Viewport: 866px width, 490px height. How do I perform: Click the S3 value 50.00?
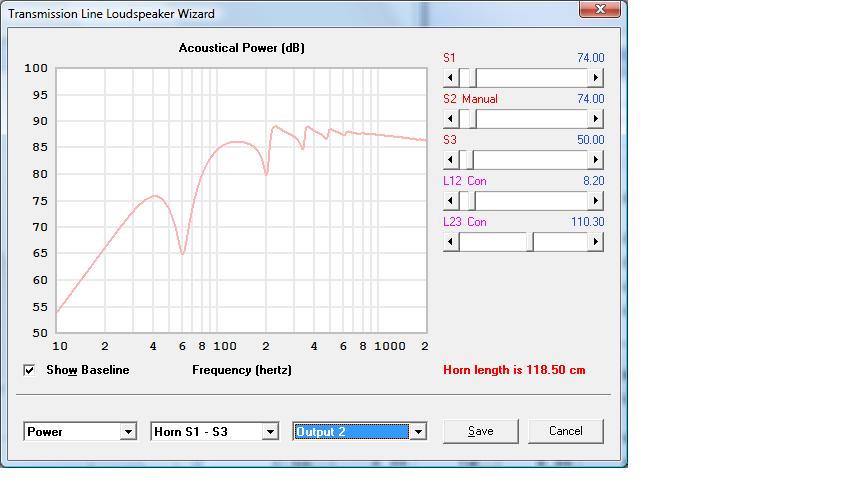[590, 140]
